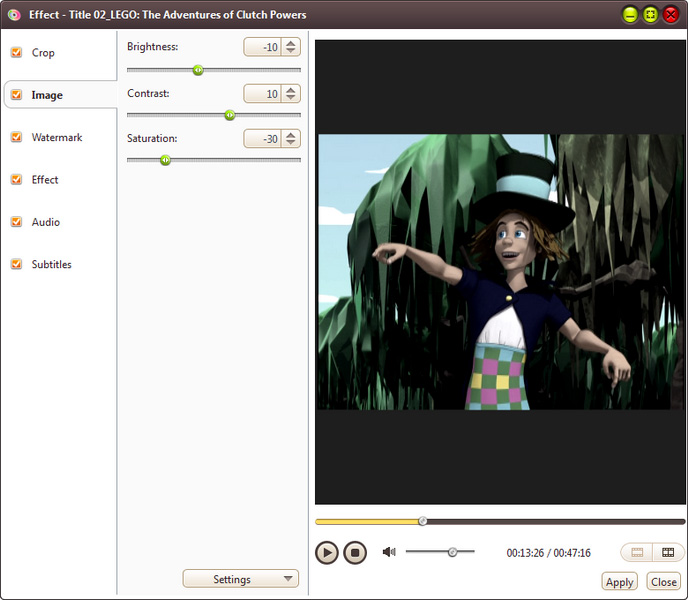Switch to split comparison preview icon
Screen dimensions: 688x600
pyautogui.click(x=668, y=552)
